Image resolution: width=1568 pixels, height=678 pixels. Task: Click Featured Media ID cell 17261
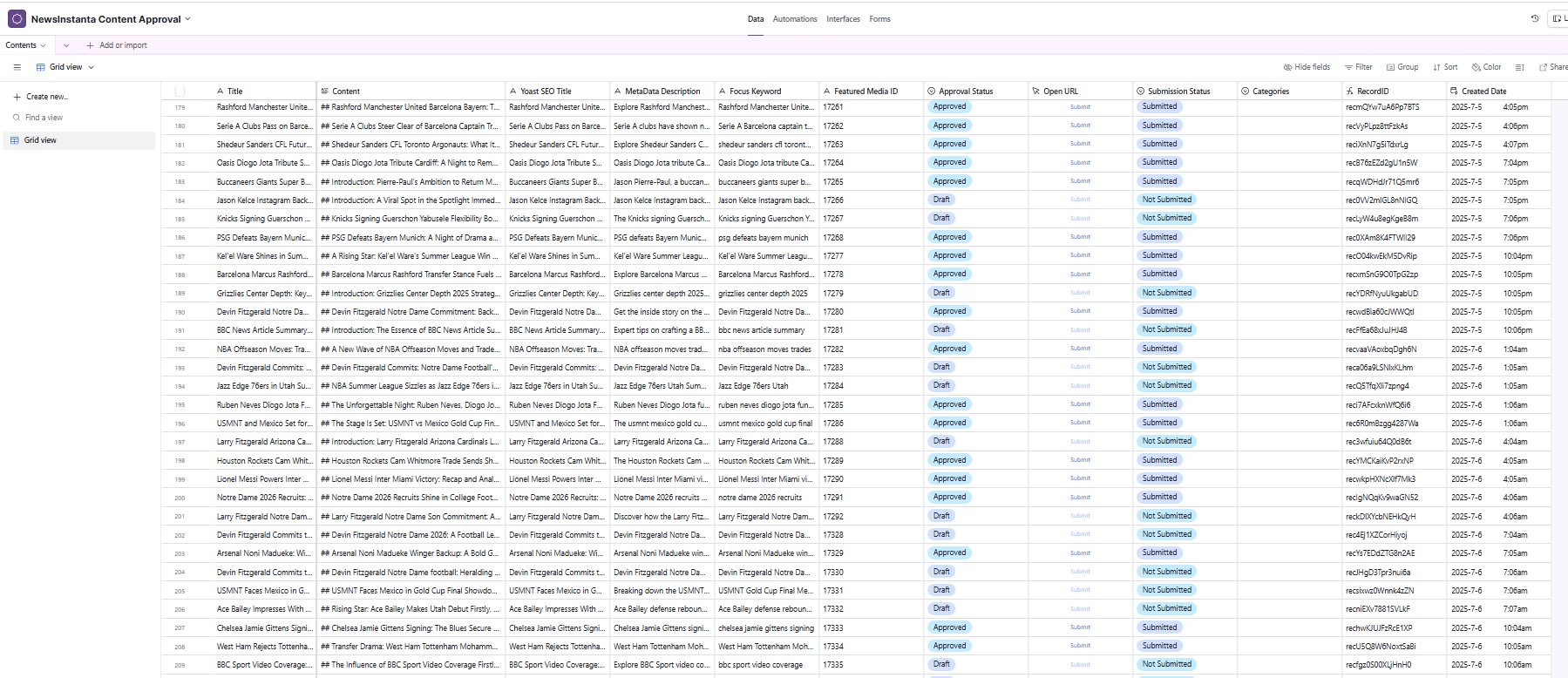point(872,107)
